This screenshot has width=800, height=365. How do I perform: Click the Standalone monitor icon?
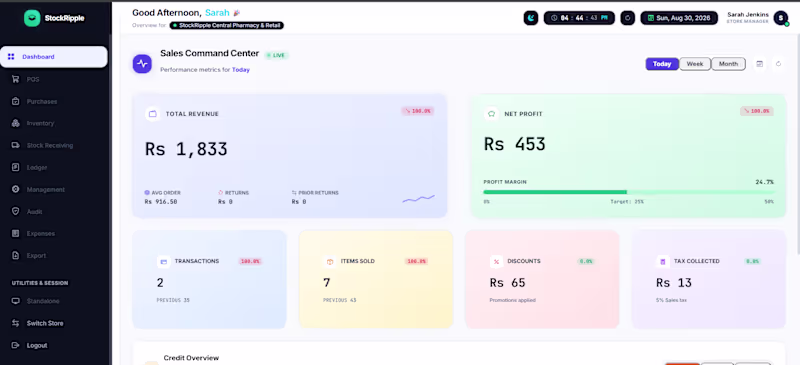(16, 301)
